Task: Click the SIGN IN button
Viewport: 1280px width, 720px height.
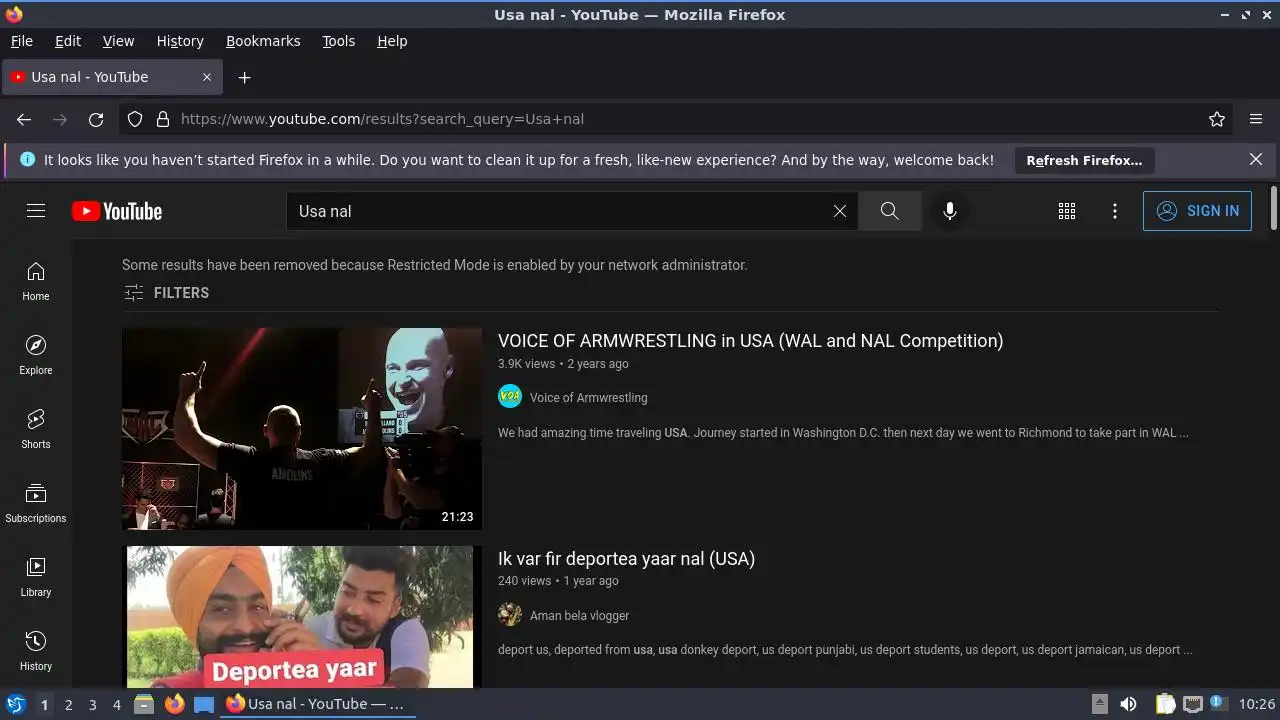Action: [x=1197, y=211]
